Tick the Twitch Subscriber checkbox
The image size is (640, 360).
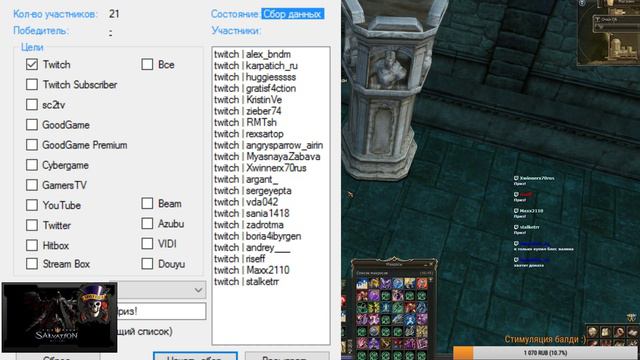tap(32, 84)
